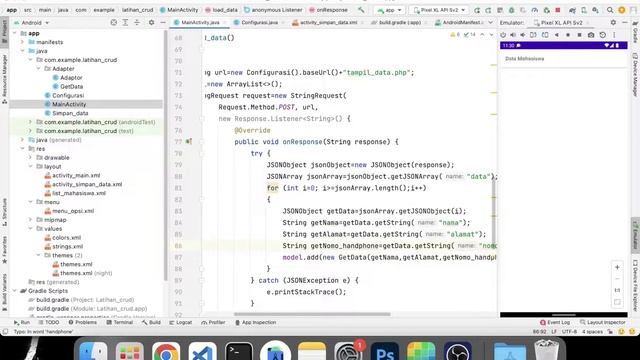Click the red Stop button in toolbar
The height and width of the screenshot is (360, 640).
pyautogui.click(x=558, y=10)
